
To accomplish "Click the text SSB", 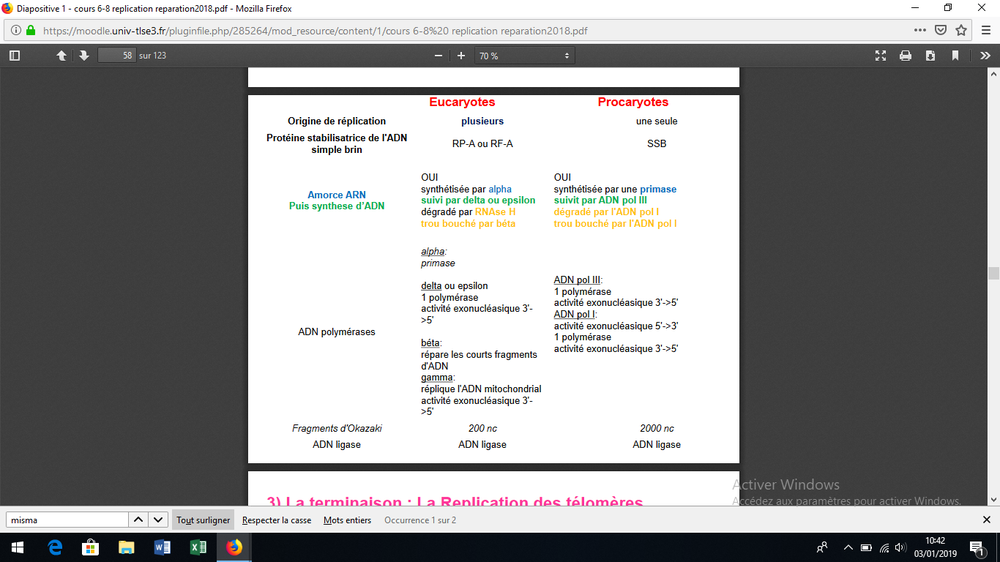I will 656,144.
